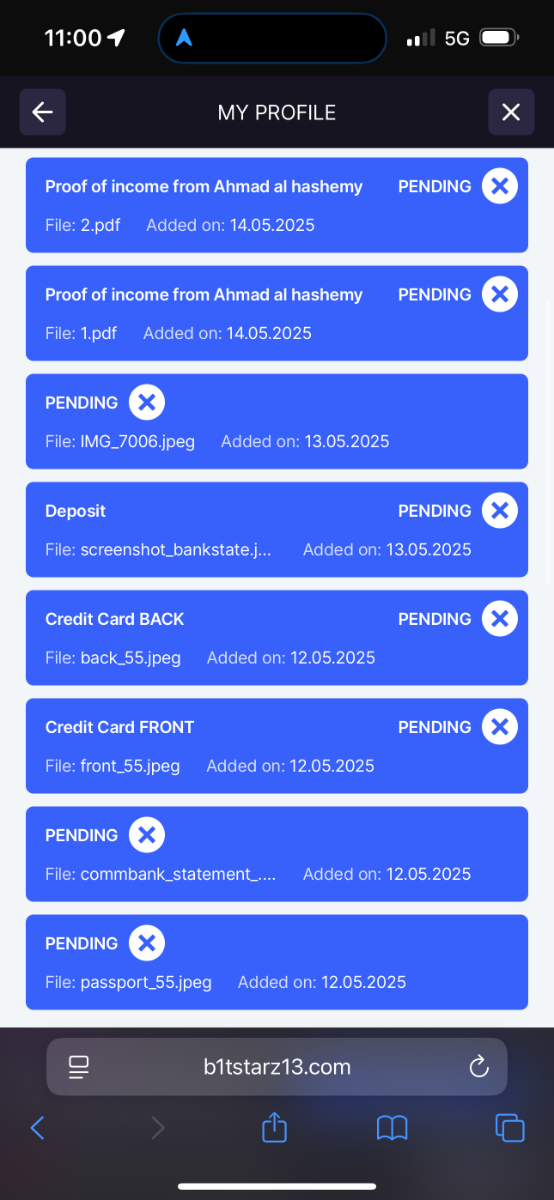
Task: Tap the navigation indicator in Dynamic Island
Action: point(184,38)
